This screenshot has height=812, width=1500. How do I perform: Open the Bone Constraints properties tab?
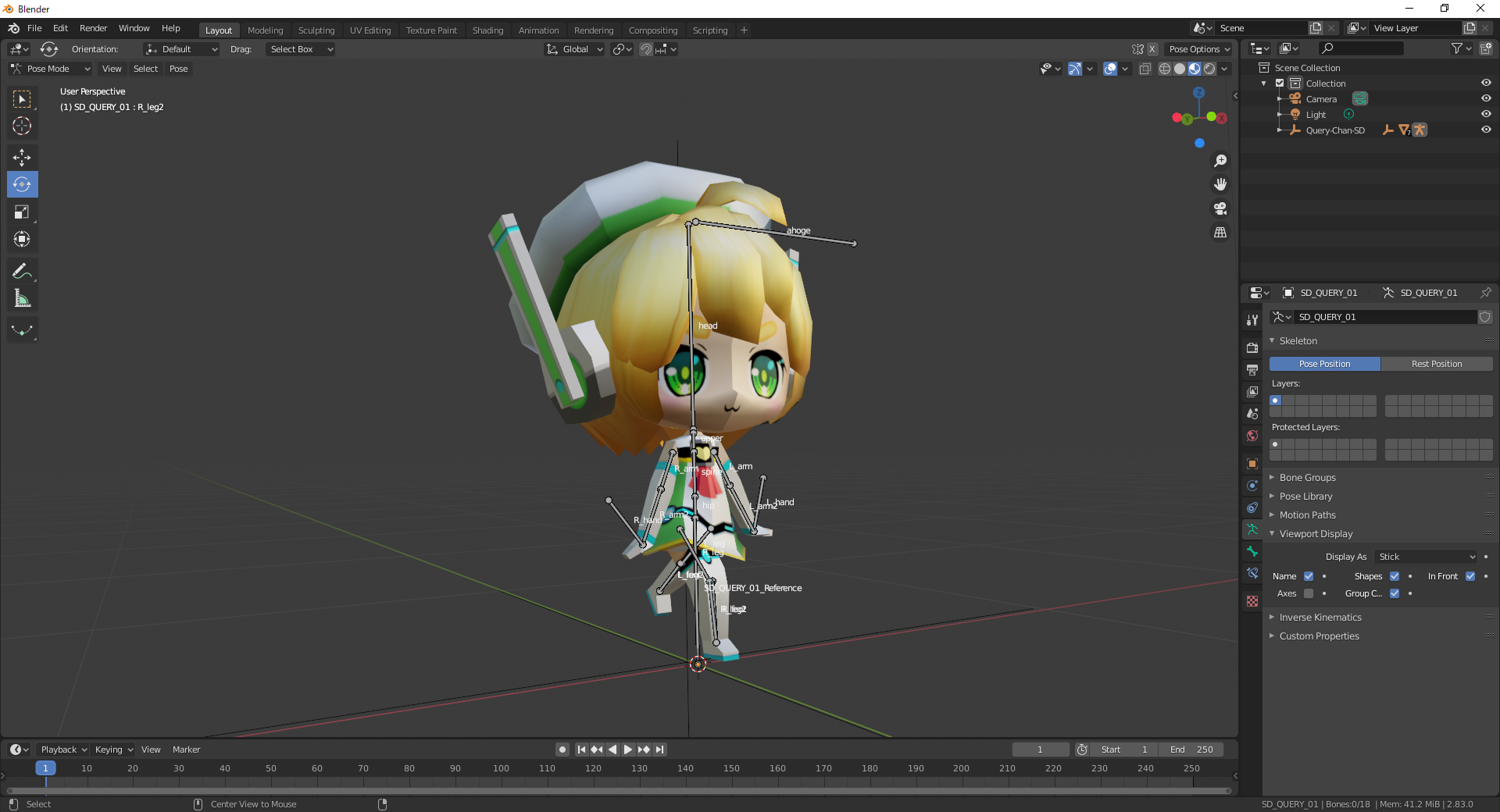[x=1252, y=573]
